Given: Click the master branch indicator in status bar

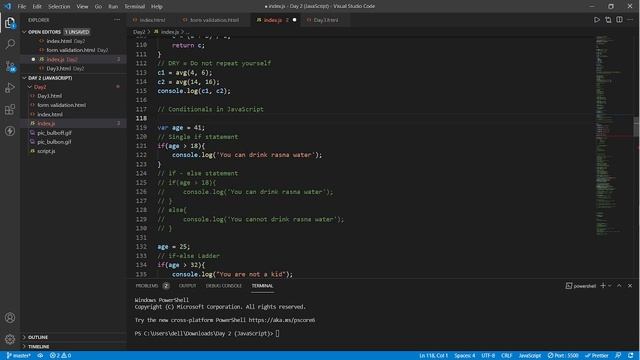Looking at the screenshot, I should click(19, 356).
